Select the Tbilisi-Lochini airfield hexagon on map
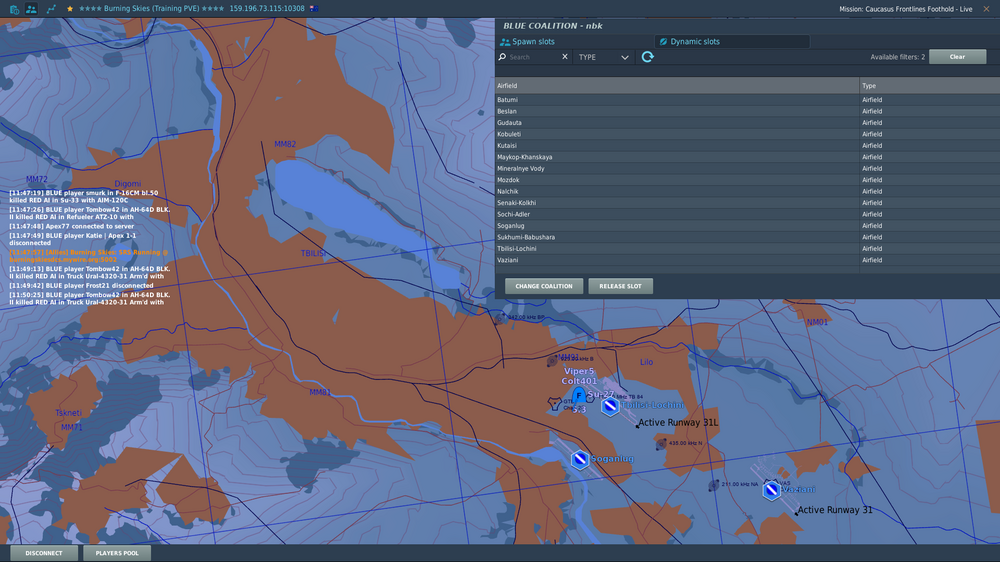This screenshot has height=562, width=1000. point(609,407)
